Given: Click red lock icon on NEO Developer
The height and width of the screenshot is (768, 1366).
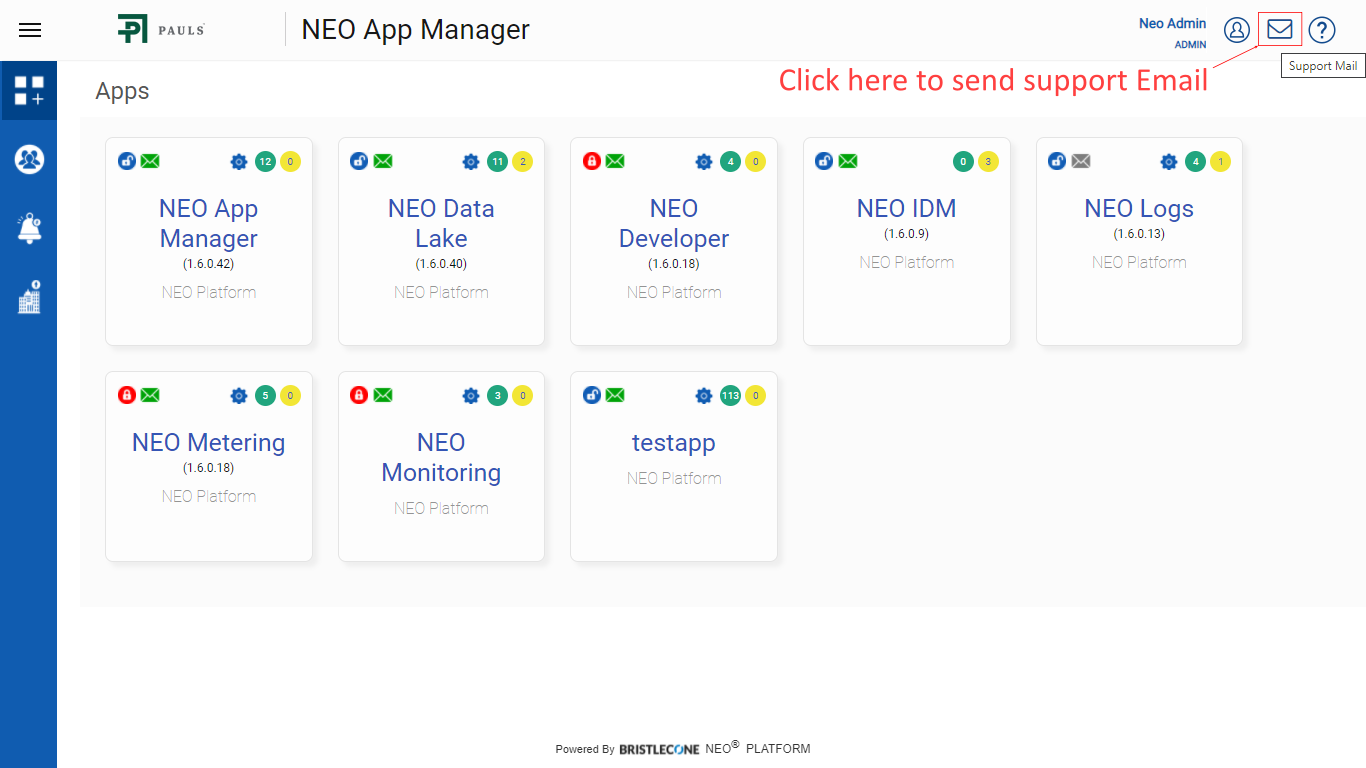Looking at the screenshot, I should [592, 161].
